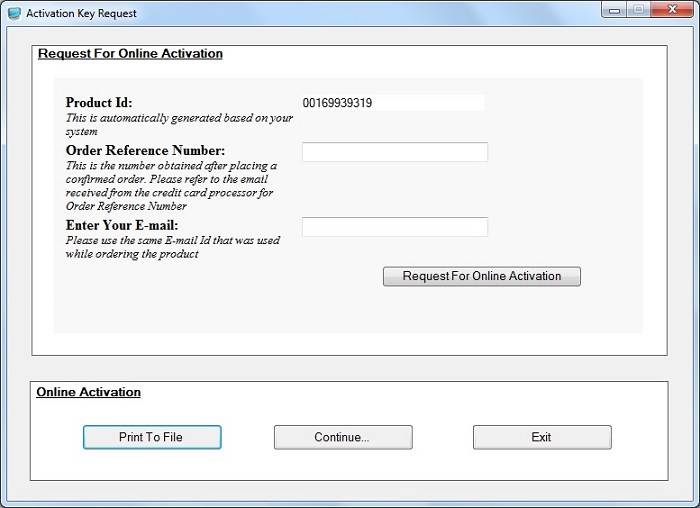Viewport: 700px width, 508px height.
Task: Click the Exit button
Action: click(x=541, y=437)
